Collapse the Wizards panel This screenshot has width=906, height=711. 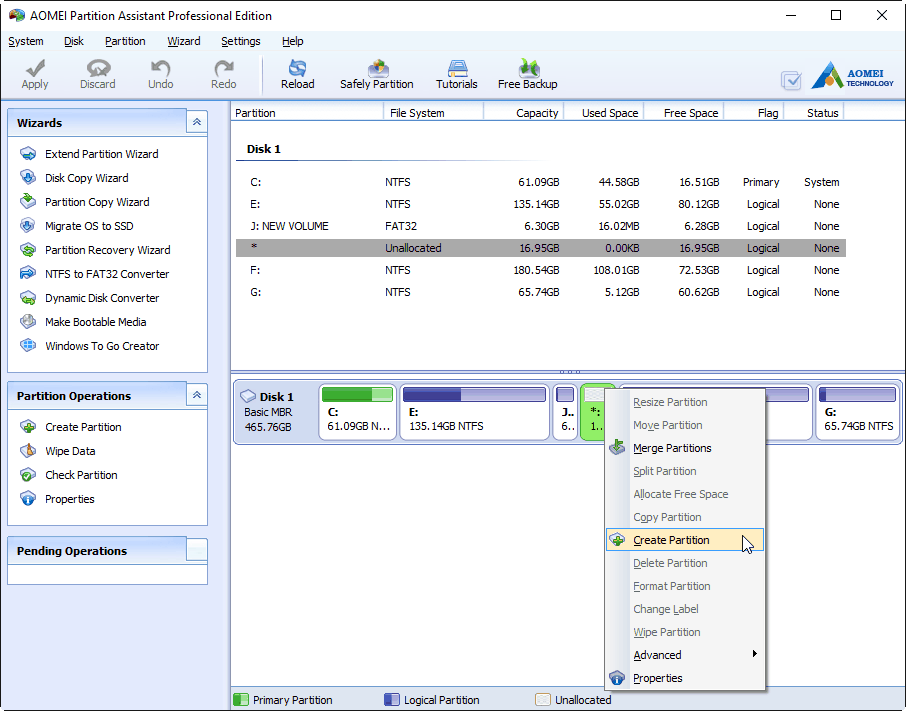tap(197, 122)
